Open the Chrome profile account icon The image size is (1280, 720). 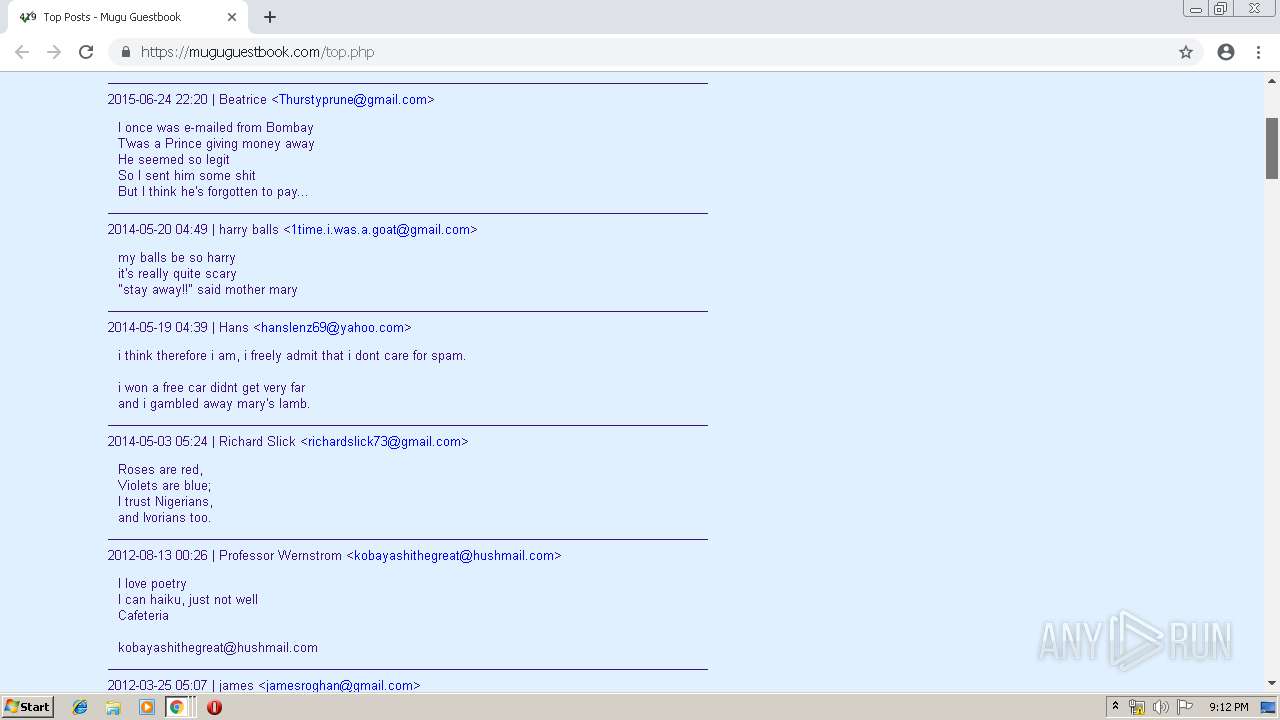tap(1226, 52)
